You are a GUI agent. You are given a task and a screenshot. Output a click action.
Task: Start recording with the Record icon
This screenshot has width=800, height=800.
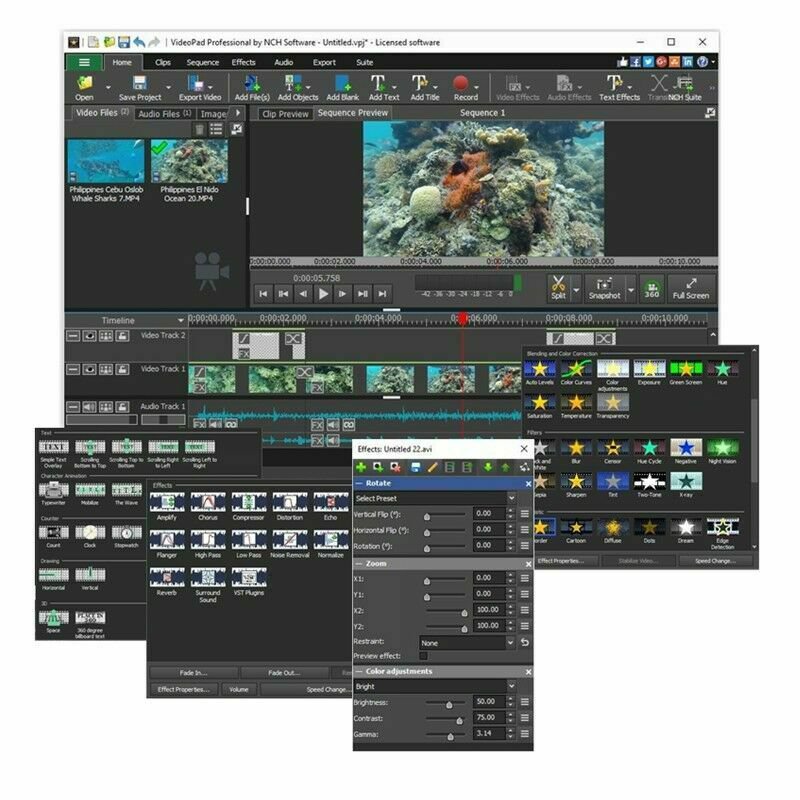point(465,87)
